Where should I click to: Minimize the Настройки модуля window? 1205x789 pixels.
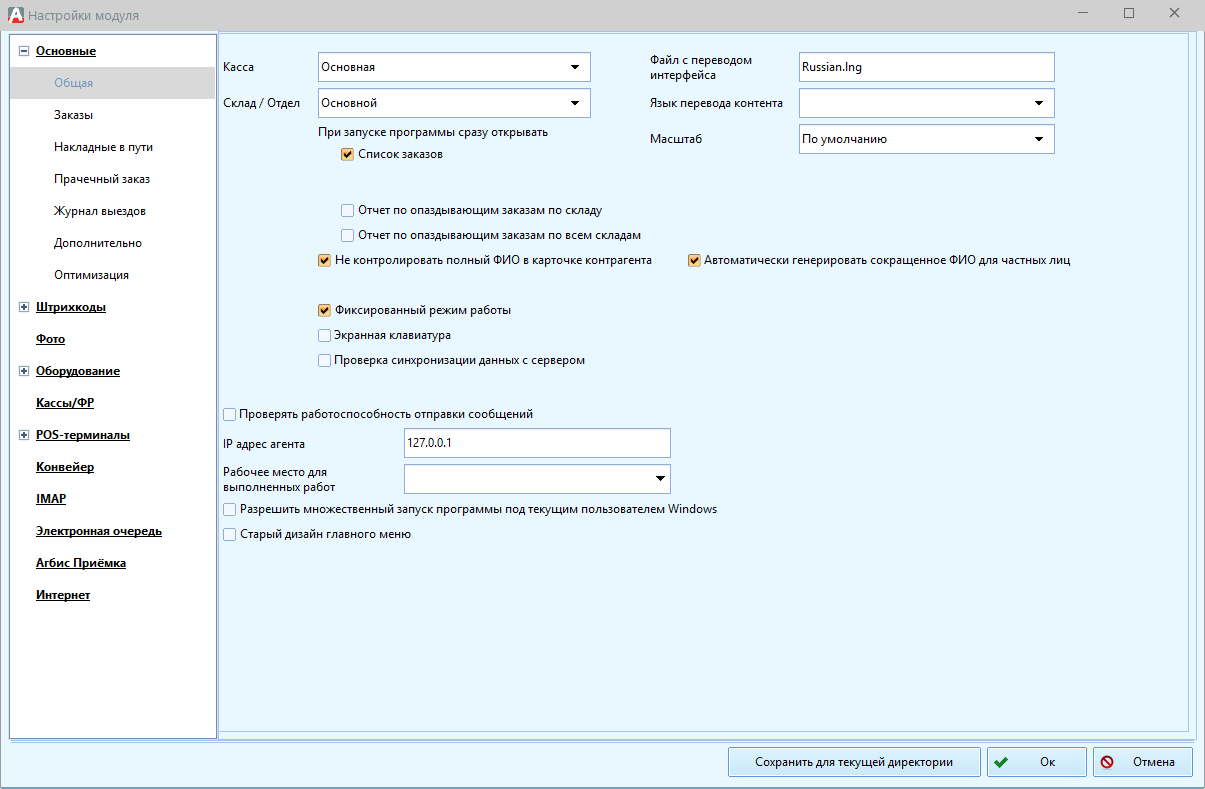(x=1083, y=13)
